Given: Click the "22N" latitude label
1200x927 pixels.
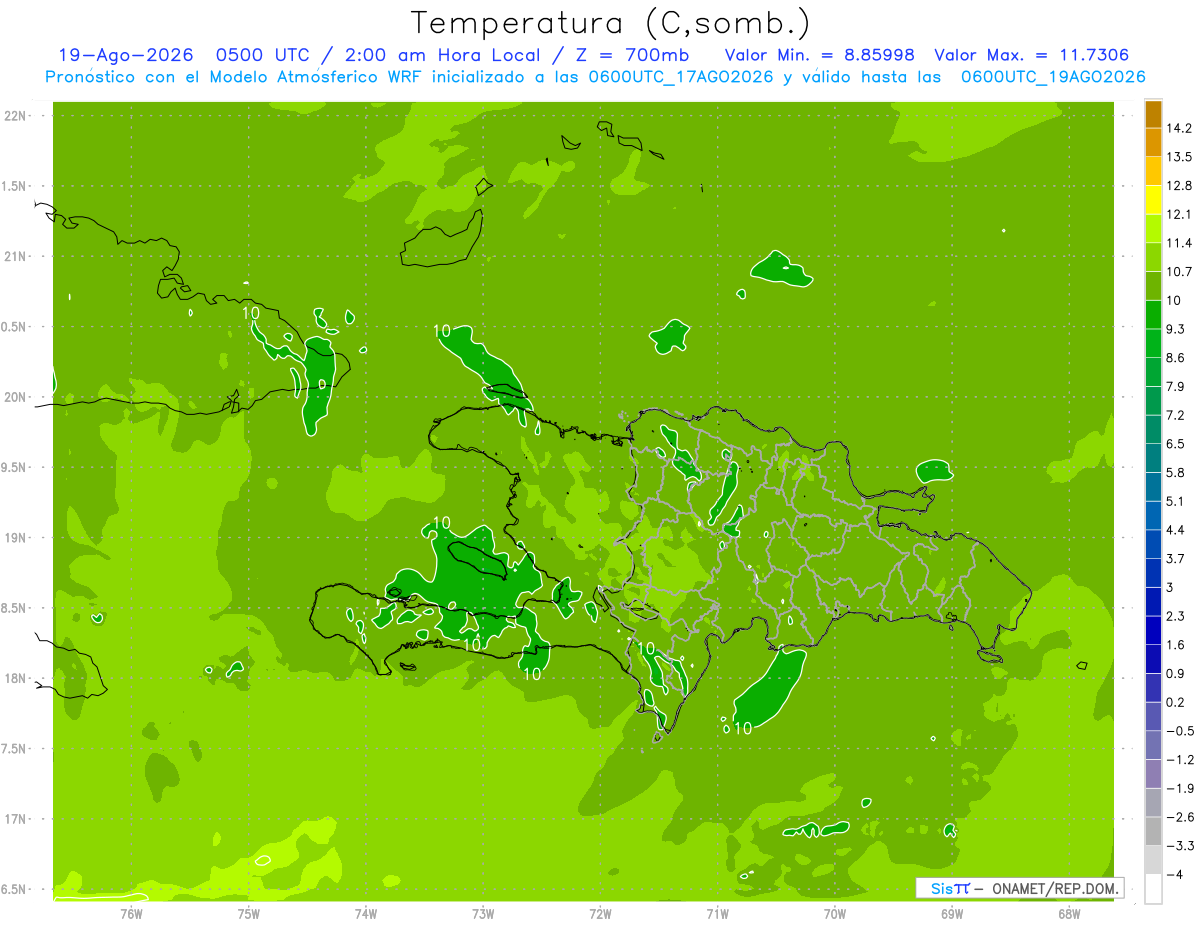Looking at the screenshot, I should coord(15,115).
